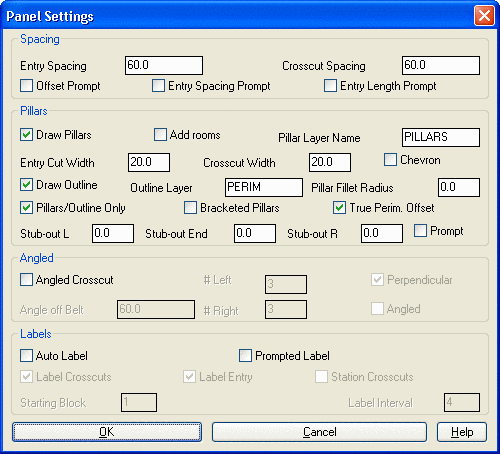Confirm settings with the OK button

(x=107, y=432)
